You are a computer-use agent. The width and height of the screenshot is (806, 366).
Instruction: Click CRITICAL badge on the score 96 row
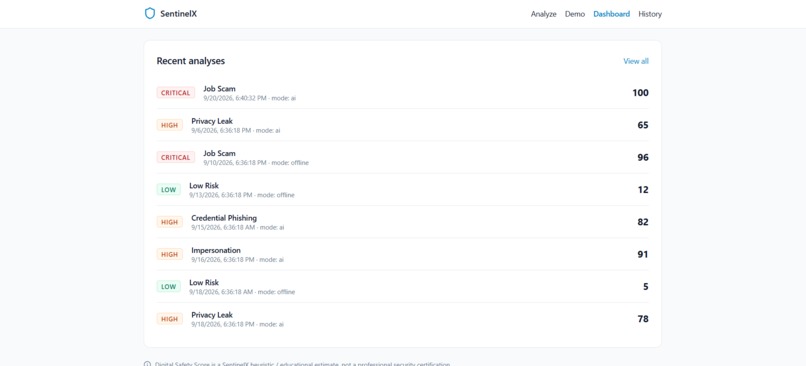coord(176,157)
